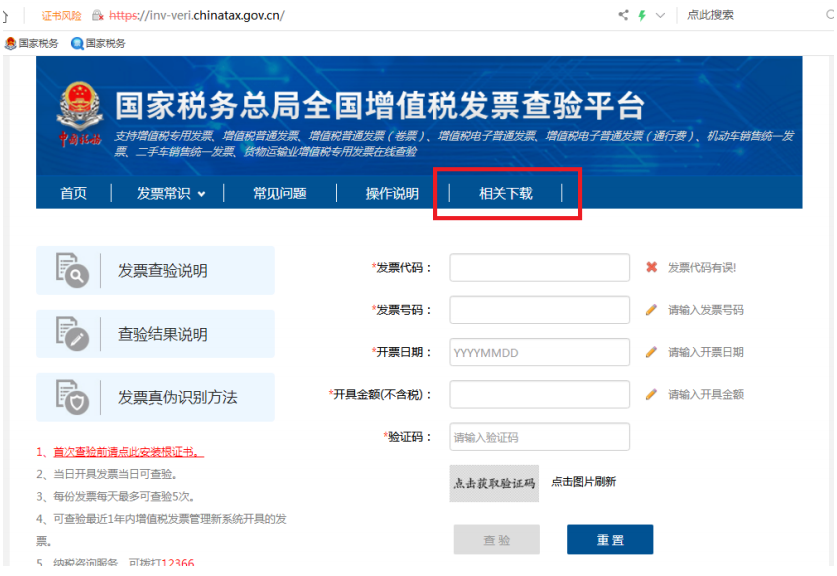The width and height of the screenshot is (837, 576).
Task: Click the URL inv-veri.chinatax.gov.cn in address bar
Action: point(197,15)
